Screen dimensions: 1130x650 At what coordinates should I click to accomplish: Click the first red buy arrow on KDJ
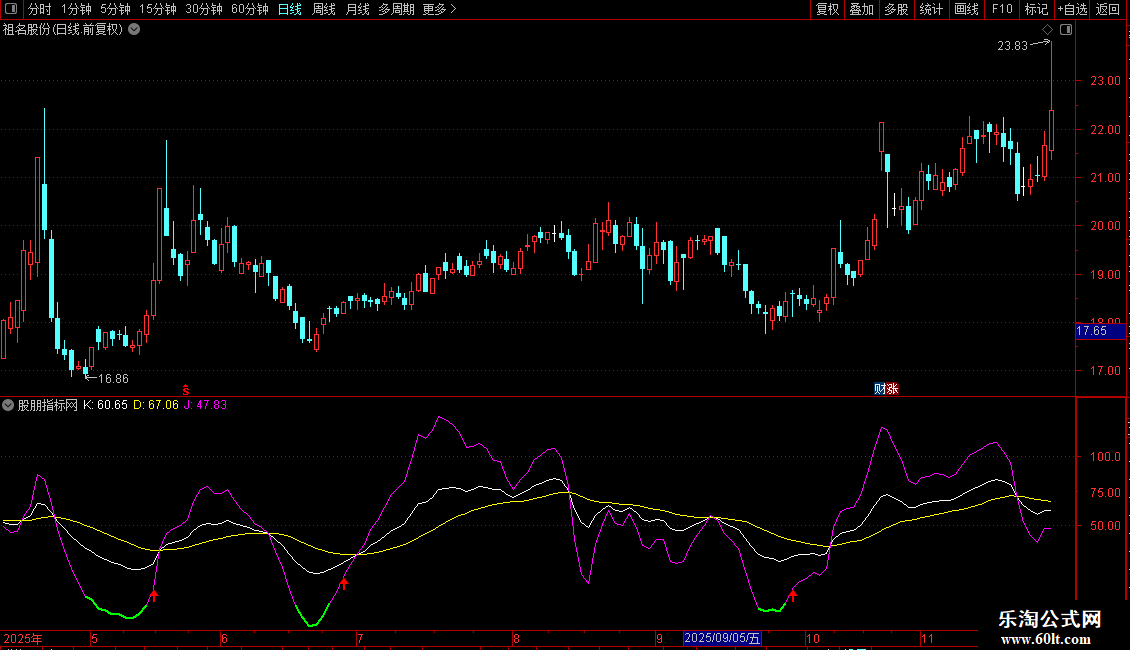click(153, 597)
